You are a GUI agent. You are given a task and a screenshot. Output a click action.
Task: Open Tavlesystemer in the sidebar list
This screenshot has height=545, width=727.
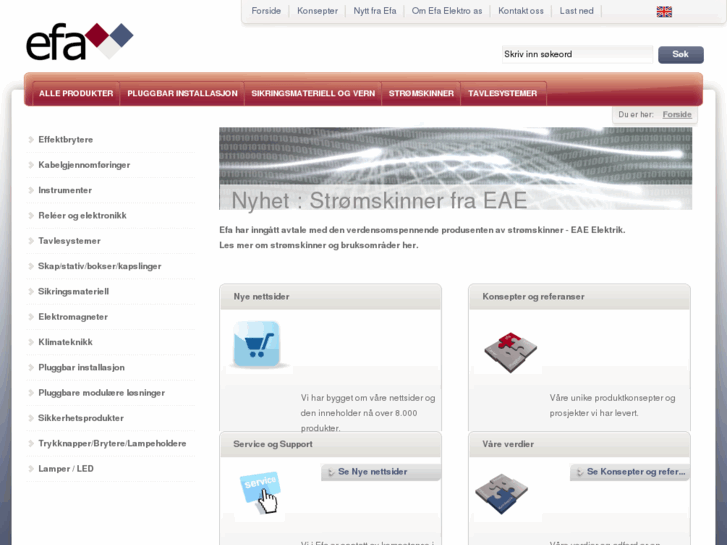[69, 241]
